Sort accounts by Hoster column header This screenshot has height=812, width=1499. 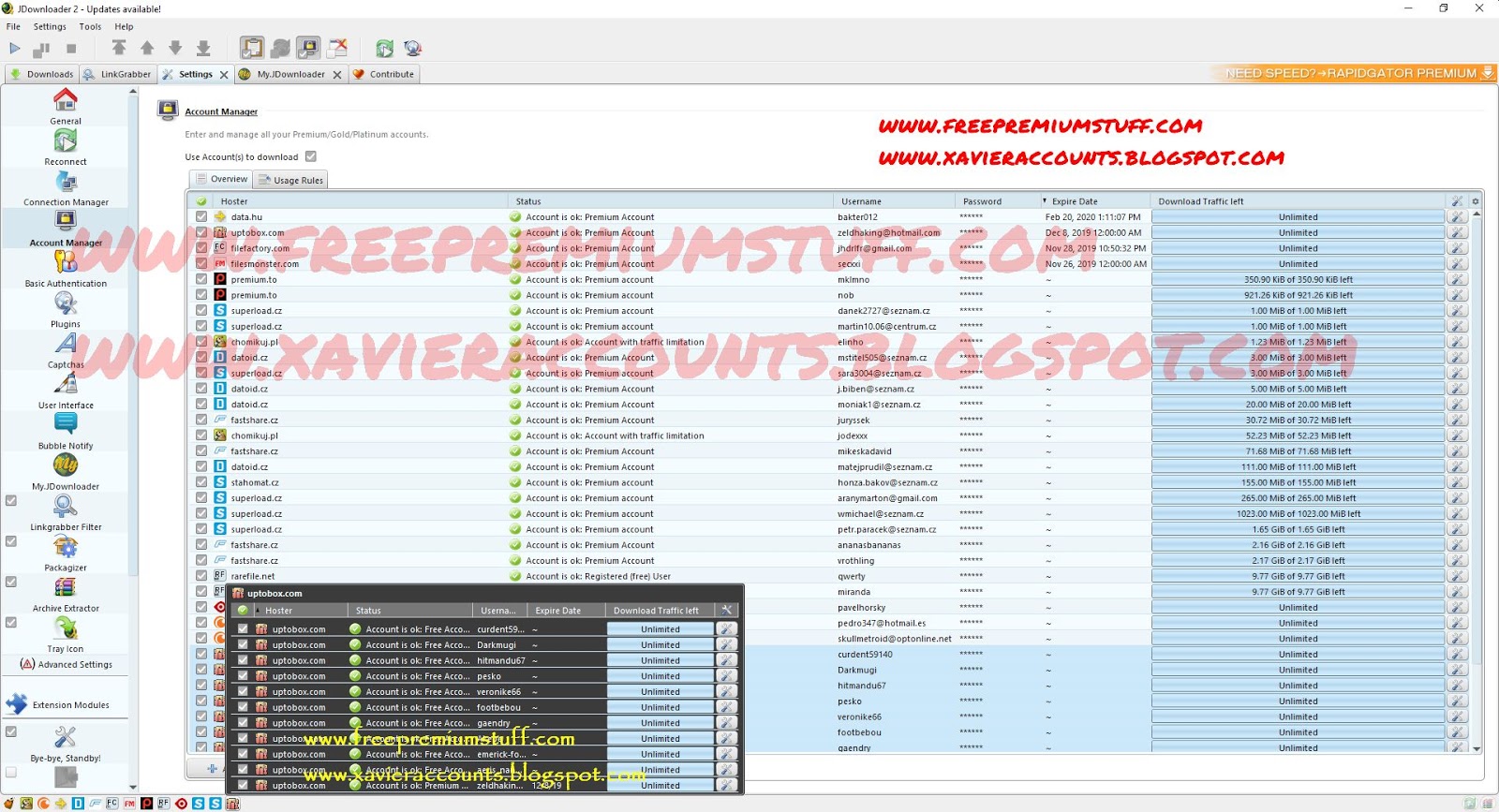pyautogui.click(x=361, y=201)
